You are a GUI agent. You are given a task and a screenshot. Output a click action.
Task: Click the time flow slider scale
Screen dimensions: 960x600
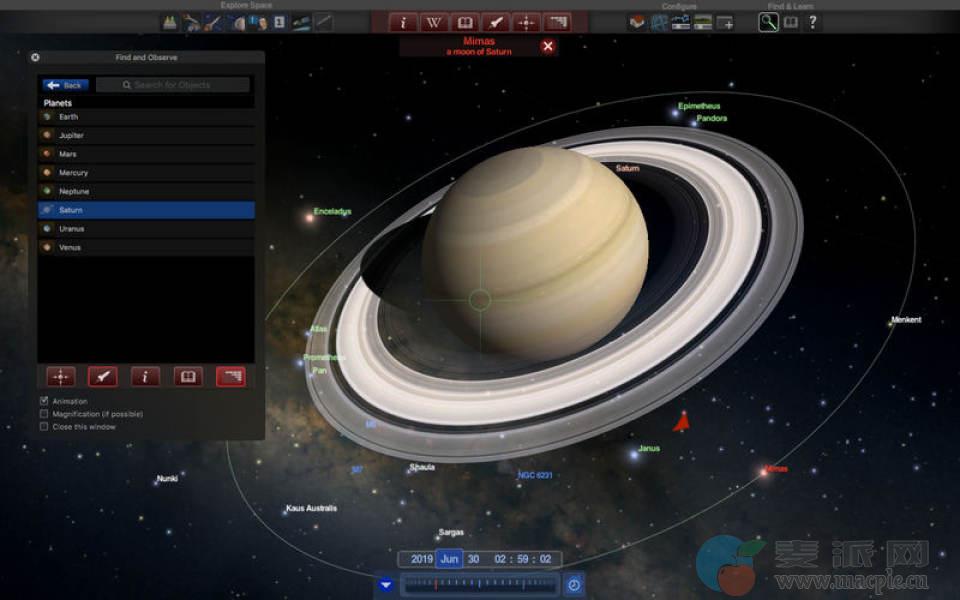[x=480, y=584]
